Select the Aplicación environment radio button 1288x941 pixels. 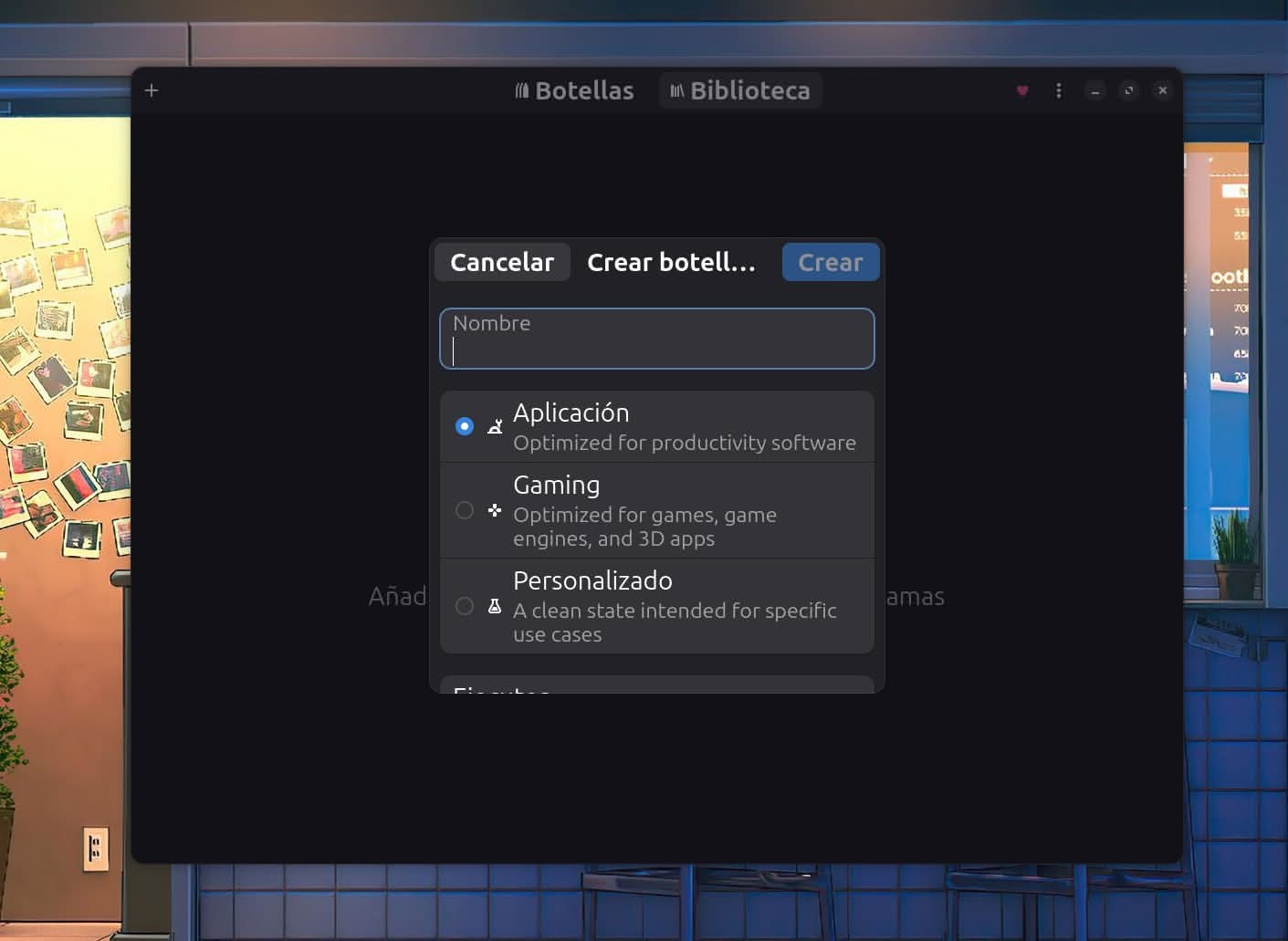tap(465, 425)
